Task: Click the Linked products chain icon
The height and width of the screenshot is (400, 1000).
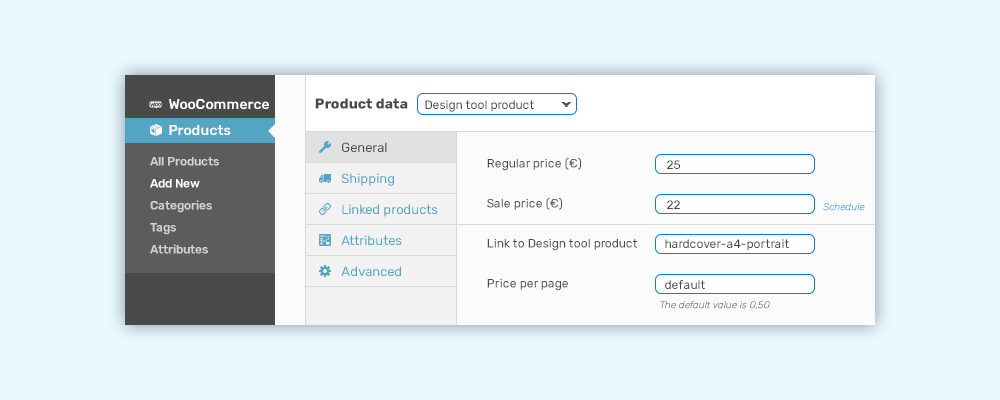Action: (x=325, y=209)
